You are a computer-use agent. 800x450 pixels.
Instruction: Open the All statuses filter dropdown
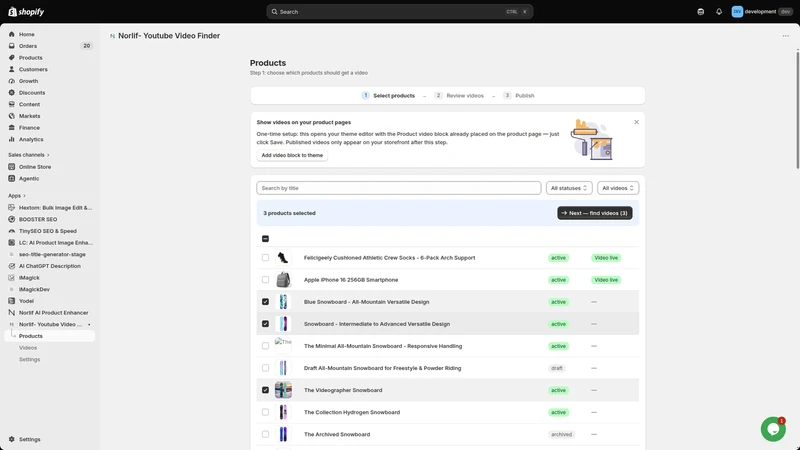pyautogui.click(x=569, y=188)
